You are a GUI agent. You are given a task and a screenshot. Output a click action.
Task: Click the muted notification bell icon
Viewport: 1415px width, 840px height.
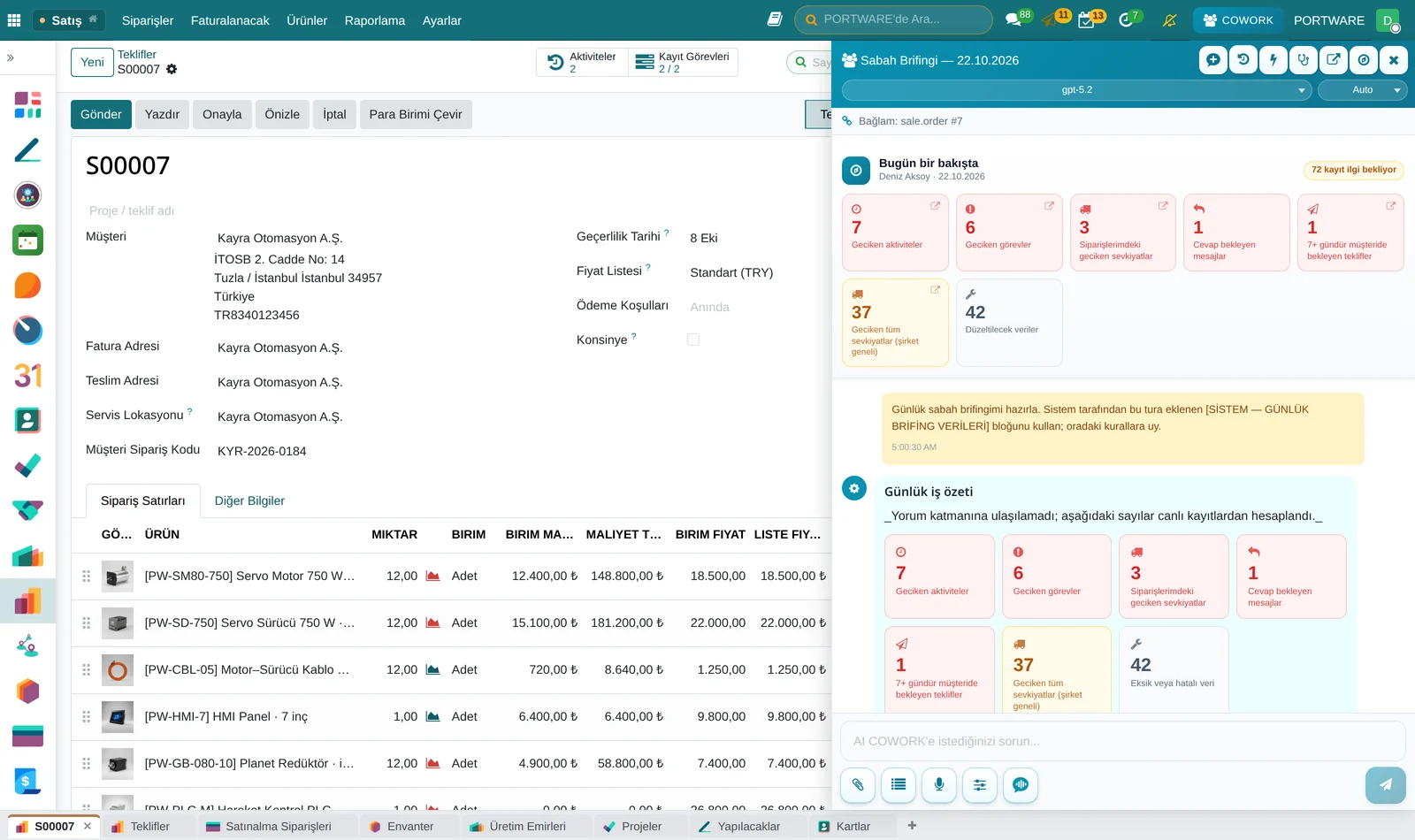[1169, 20]
